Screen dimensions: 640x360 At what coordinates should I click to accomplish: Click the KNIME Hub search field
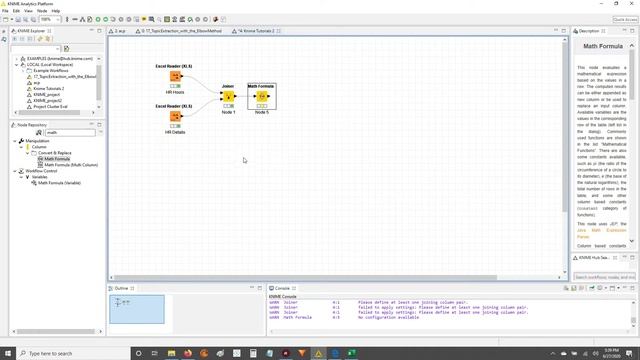[604, 277]
